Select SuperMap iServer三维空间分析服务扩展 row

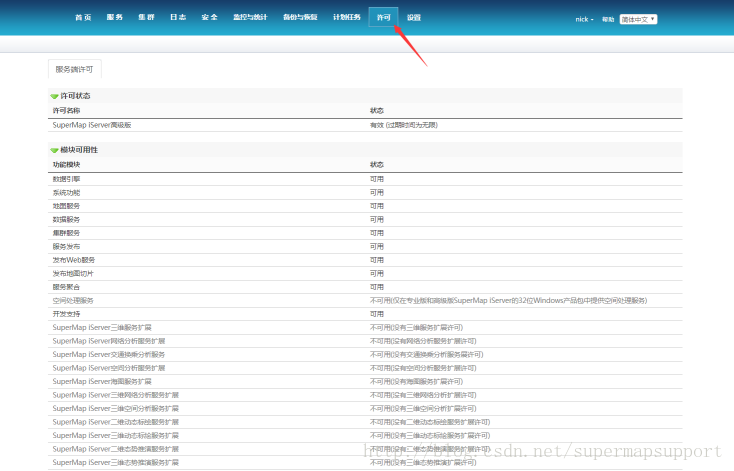pyautogui.click(x=365, y=409)
